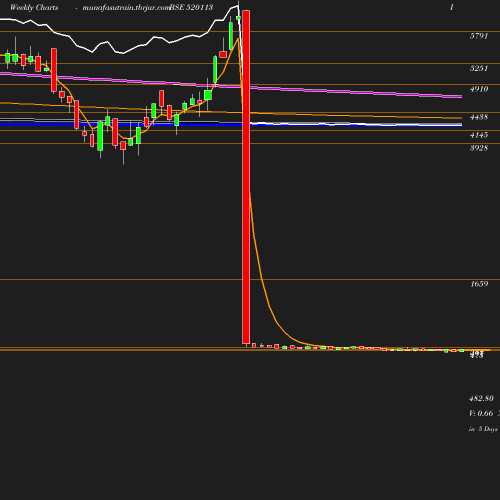This screenshot has height=500, width=500.
Task: Click the 4438 price level label
Action: tap(479, 117)
